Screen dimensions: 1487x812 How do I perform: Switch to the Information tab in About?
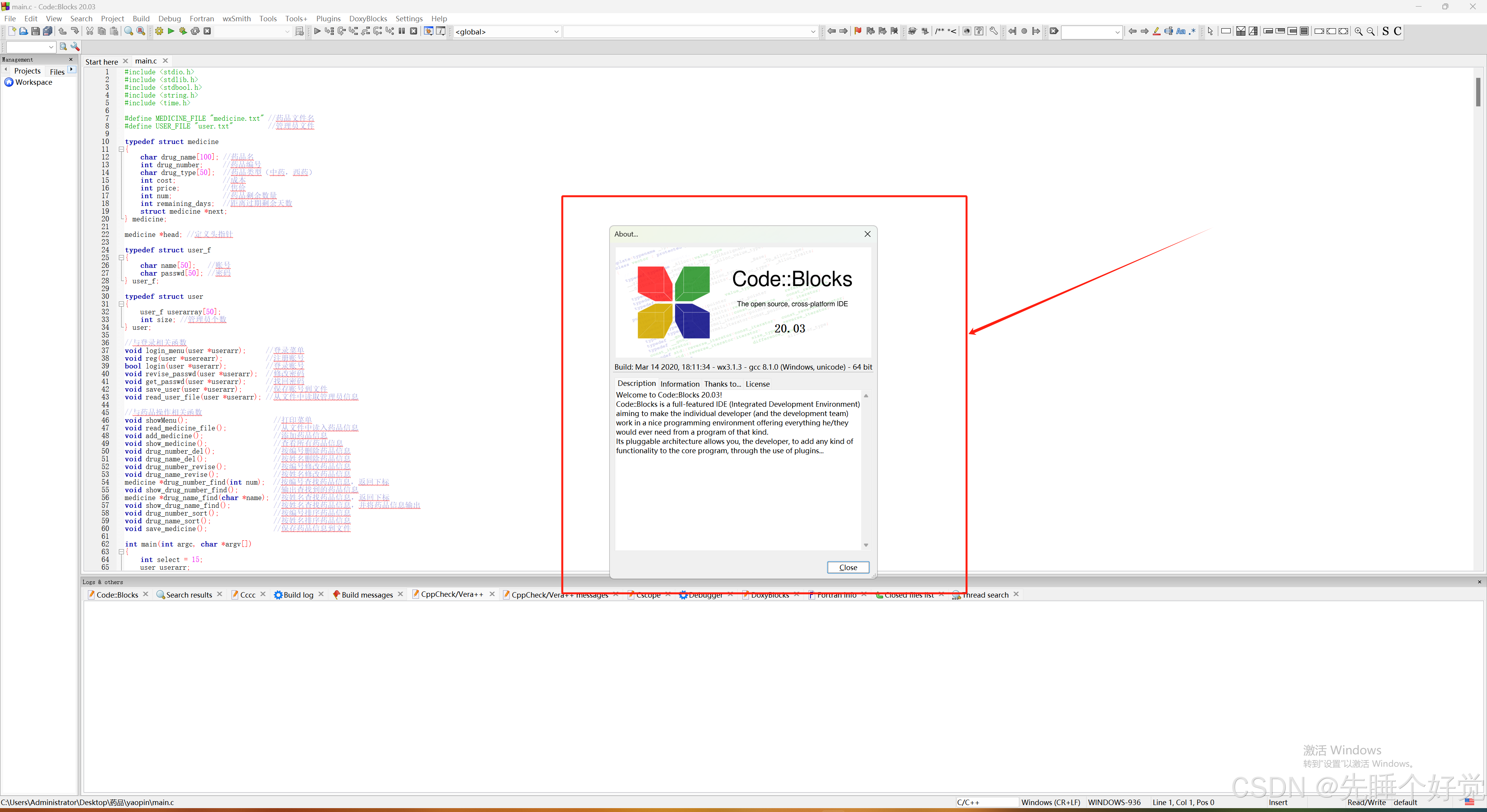click(x=680, y=384)
